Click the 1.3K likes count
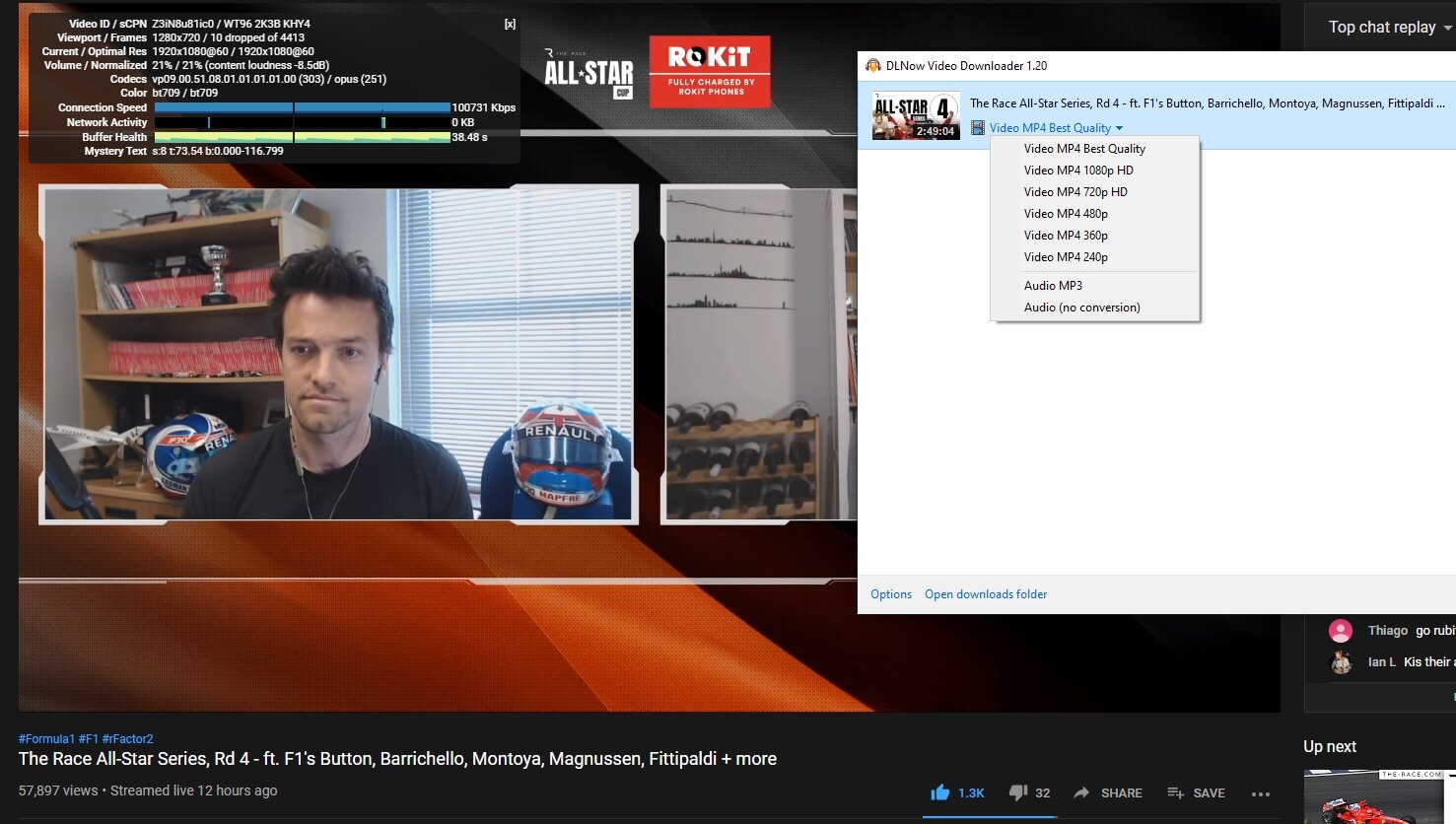The width and height of the screenshot is (1456, 824). (971, 793)
